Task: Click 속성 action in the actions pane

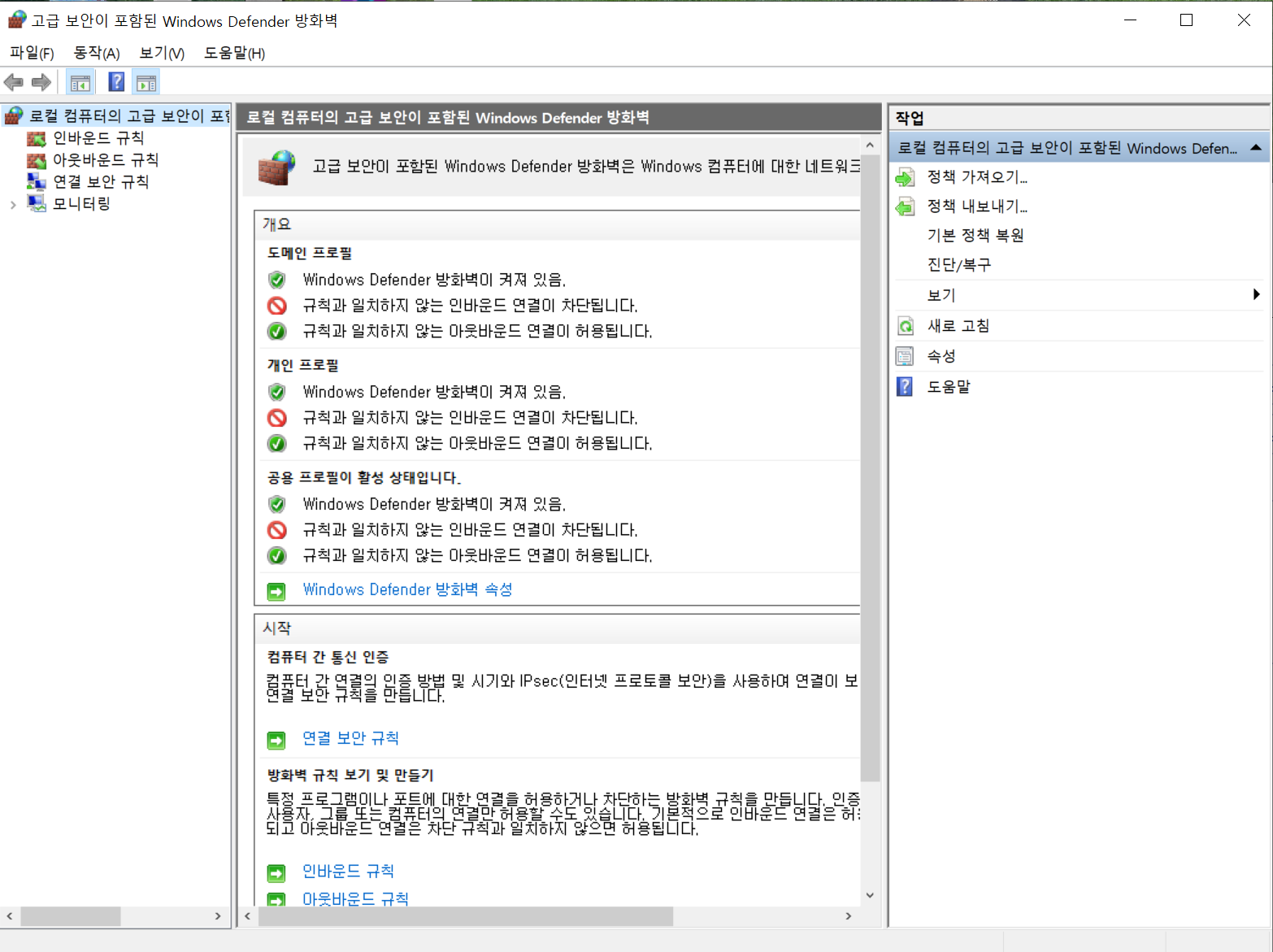Action: coord(941,356)
